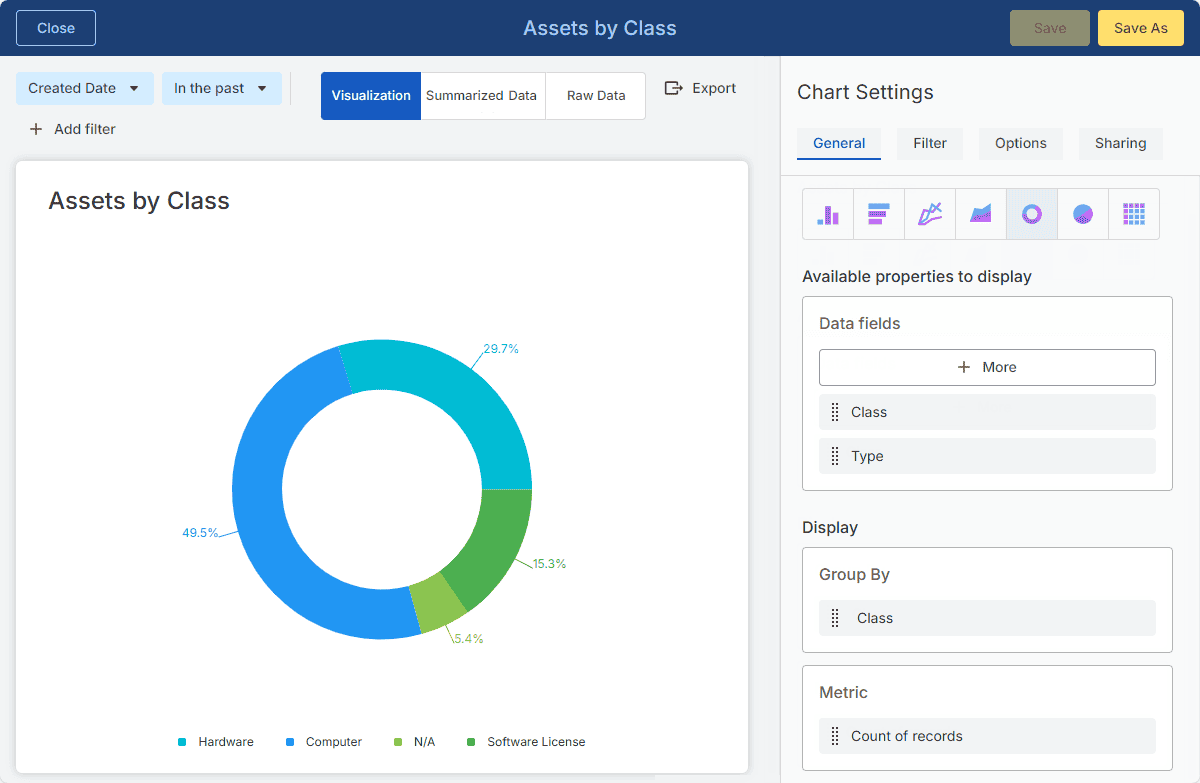Choose the table grid chart type
This screenshot has width=1200, height=783.
pos(1134,214)
